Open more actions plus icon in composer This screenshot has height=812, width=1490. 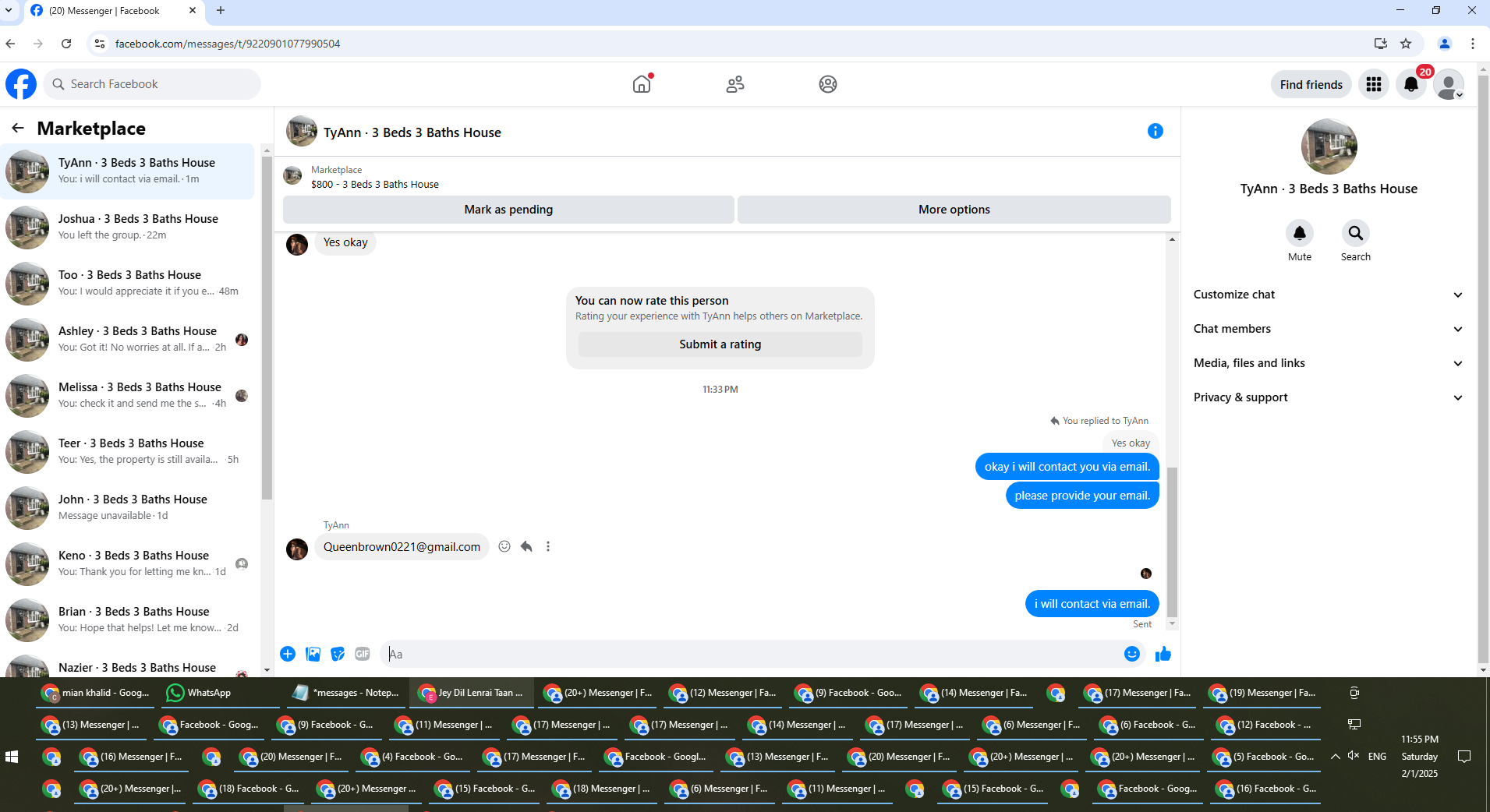coord(288,654)
